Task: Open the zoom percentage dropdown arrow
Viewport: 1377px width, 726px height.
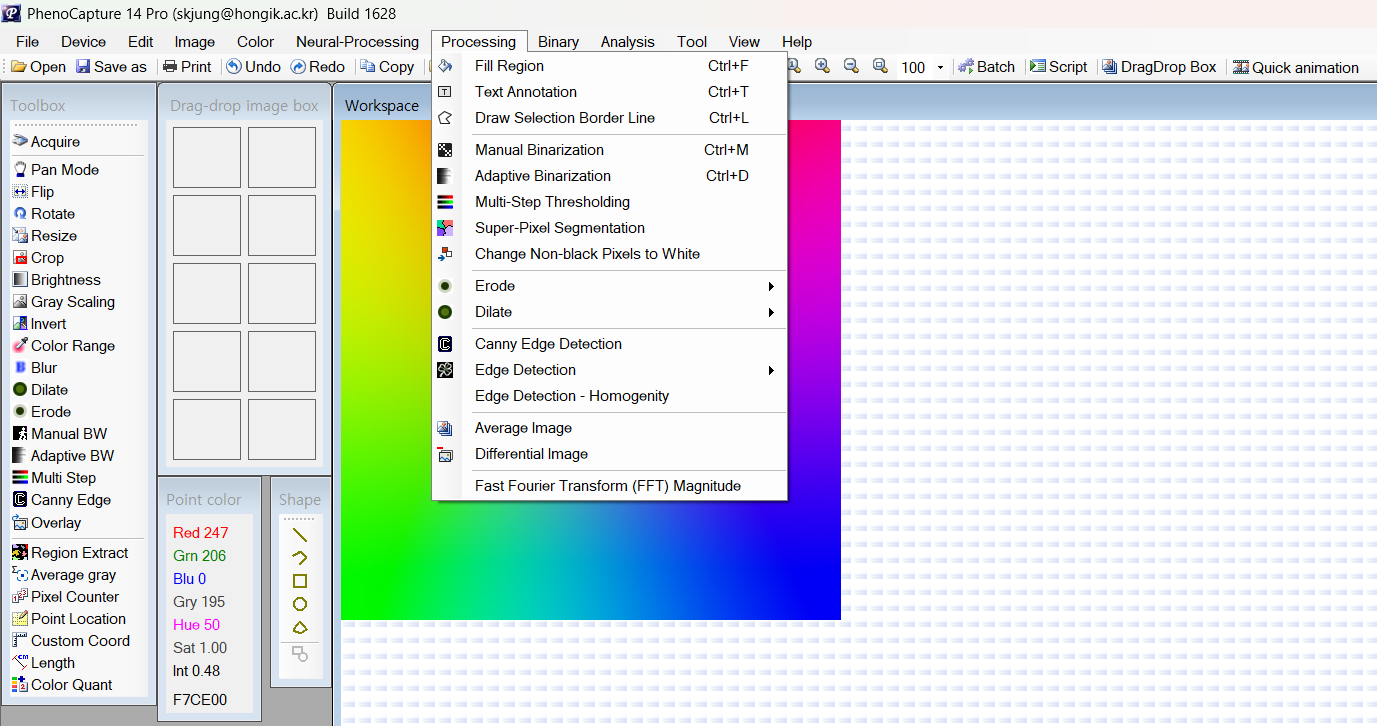Action: [940, 68]
